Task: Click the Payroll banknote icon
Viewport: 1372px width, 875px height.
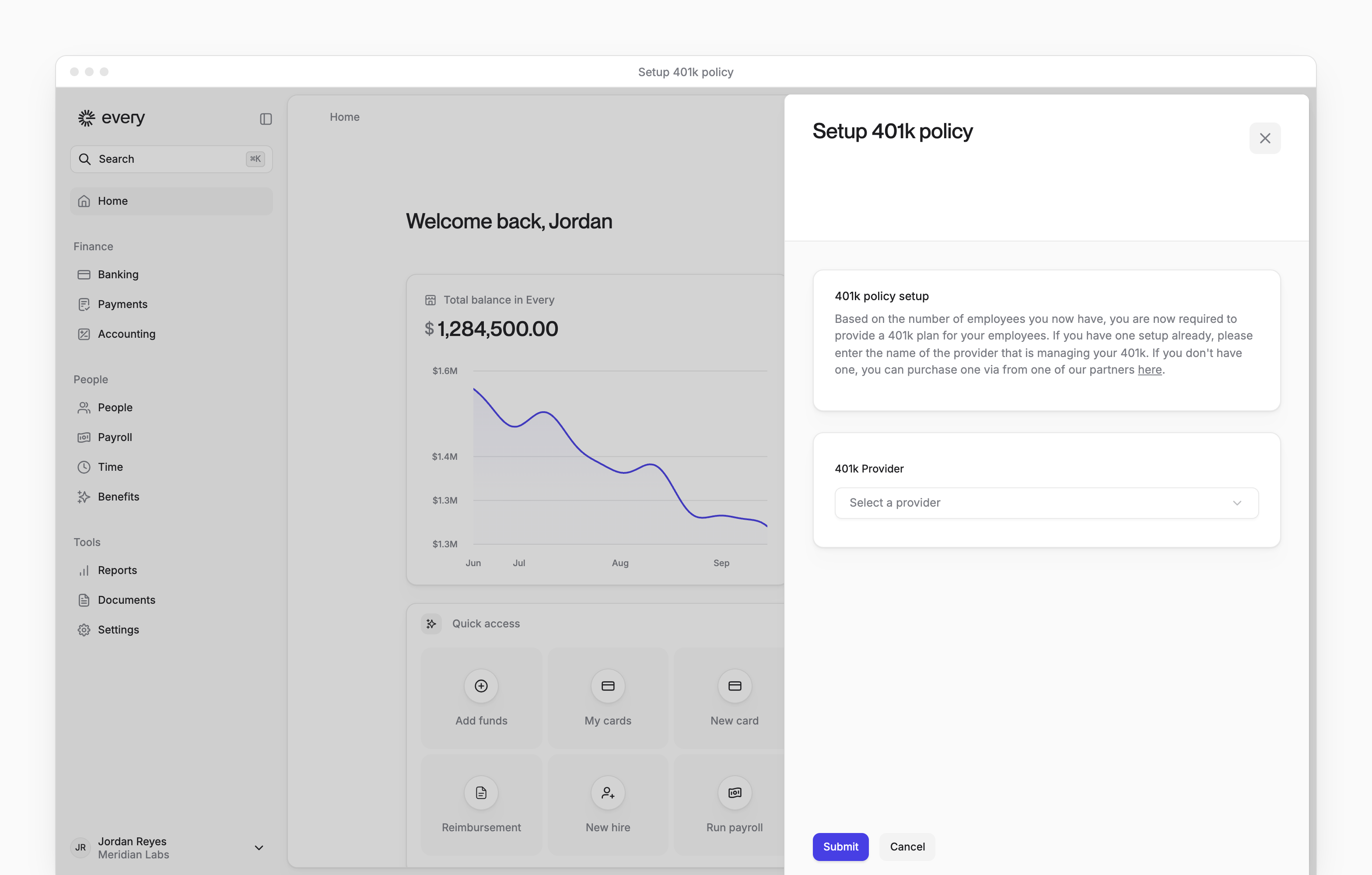Action: (84, 437)
